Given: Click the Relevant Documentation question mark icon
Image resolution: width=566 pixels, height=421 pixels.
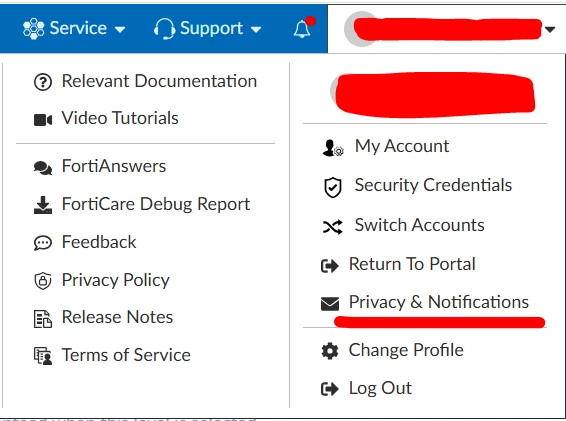Looking at the screenshot, I should click(43, 82).
